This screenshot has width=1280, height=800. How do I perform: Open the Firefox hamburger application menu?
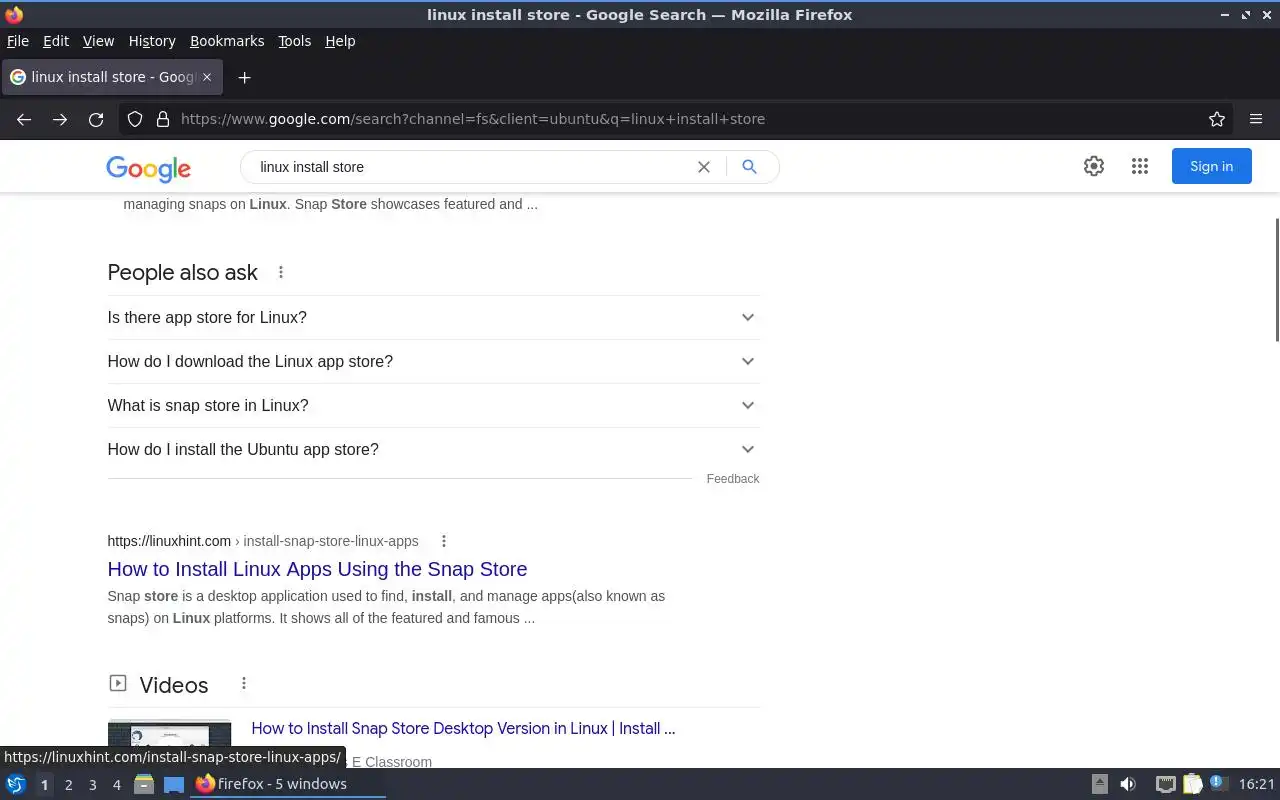click(x=1256, y=119)
